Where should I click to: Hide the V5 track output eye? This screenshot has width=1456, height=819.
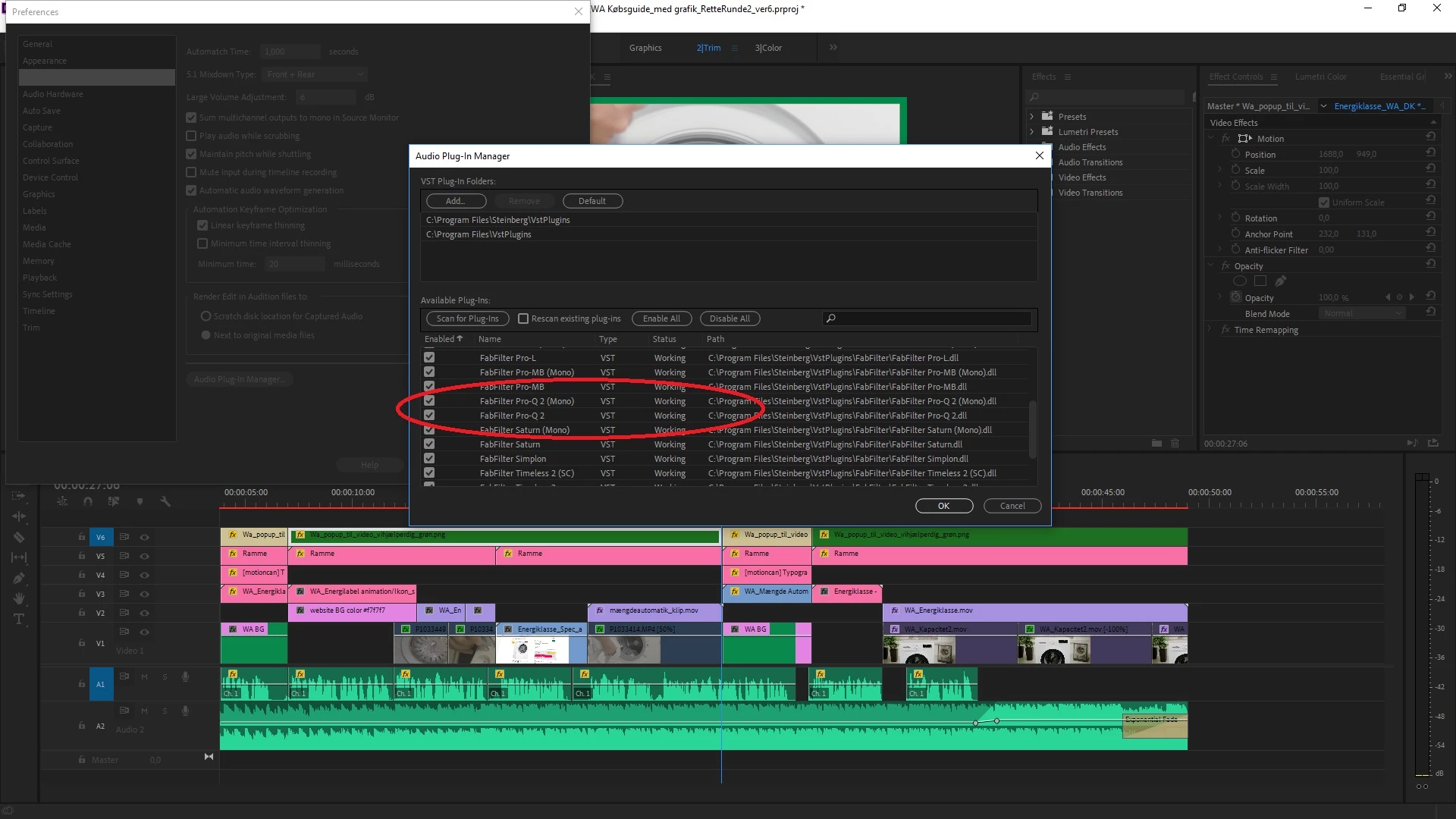click(x=144, y=556)
